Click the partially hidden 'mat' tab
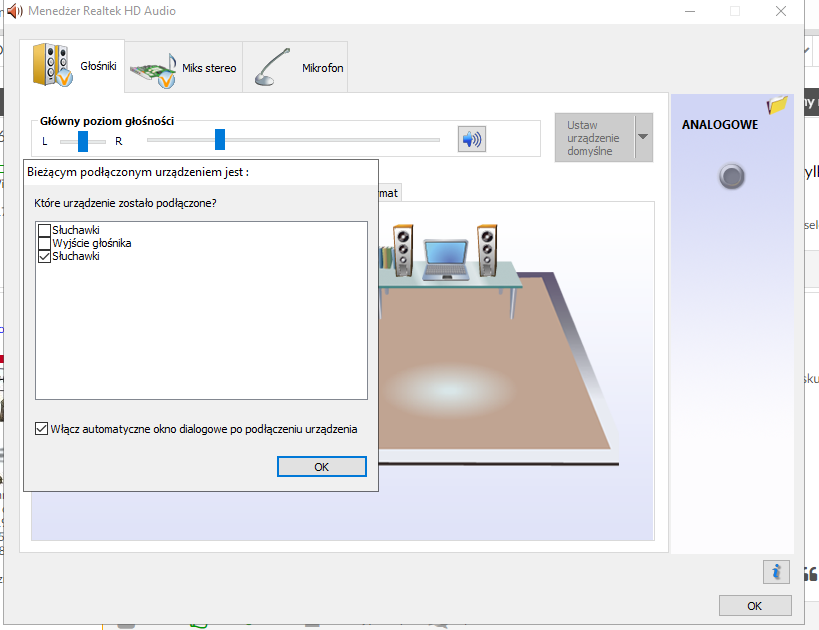This screenshot has width=819, height=630. pyautogui.click(x=389, y=193)
